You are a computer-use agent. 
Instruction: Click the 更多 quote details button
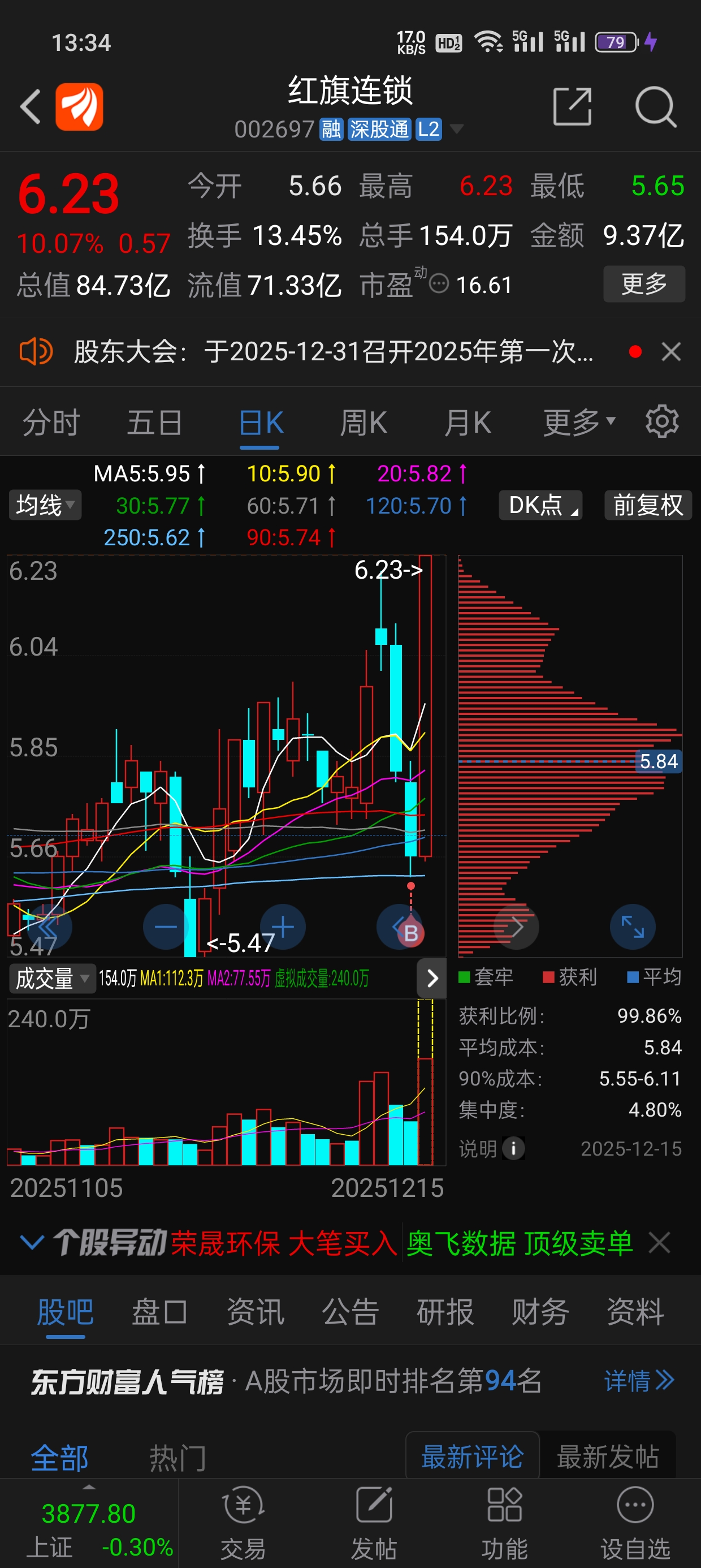[644, 283]
